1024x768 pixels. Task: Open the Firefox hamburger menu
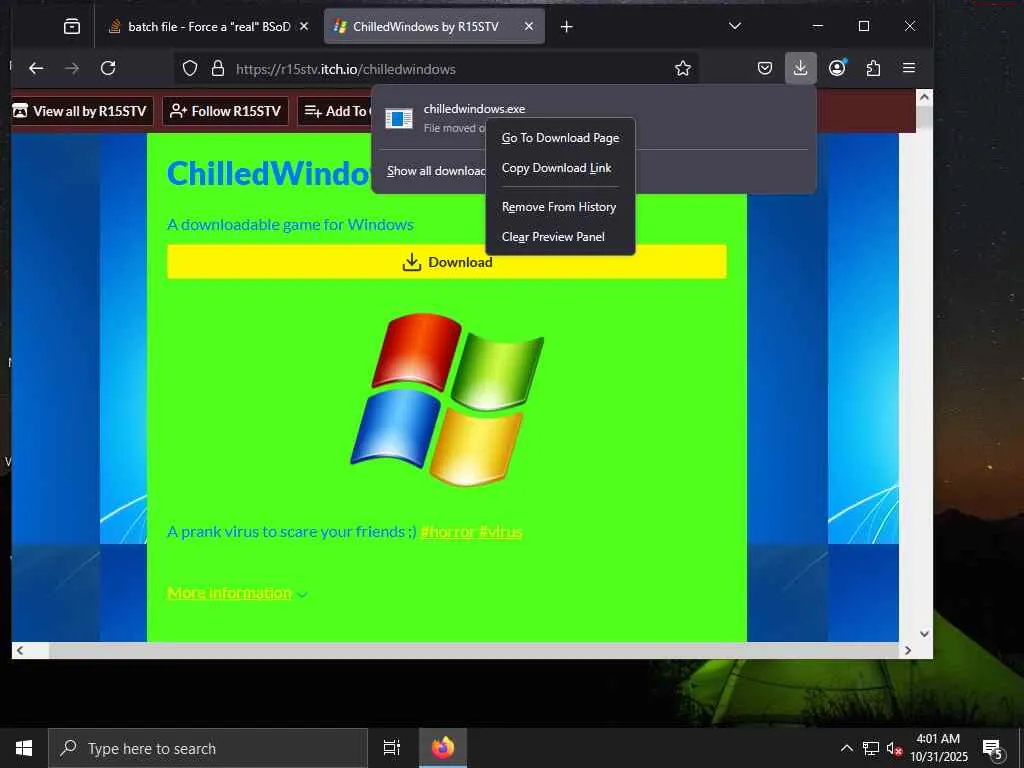coord(908,68)
